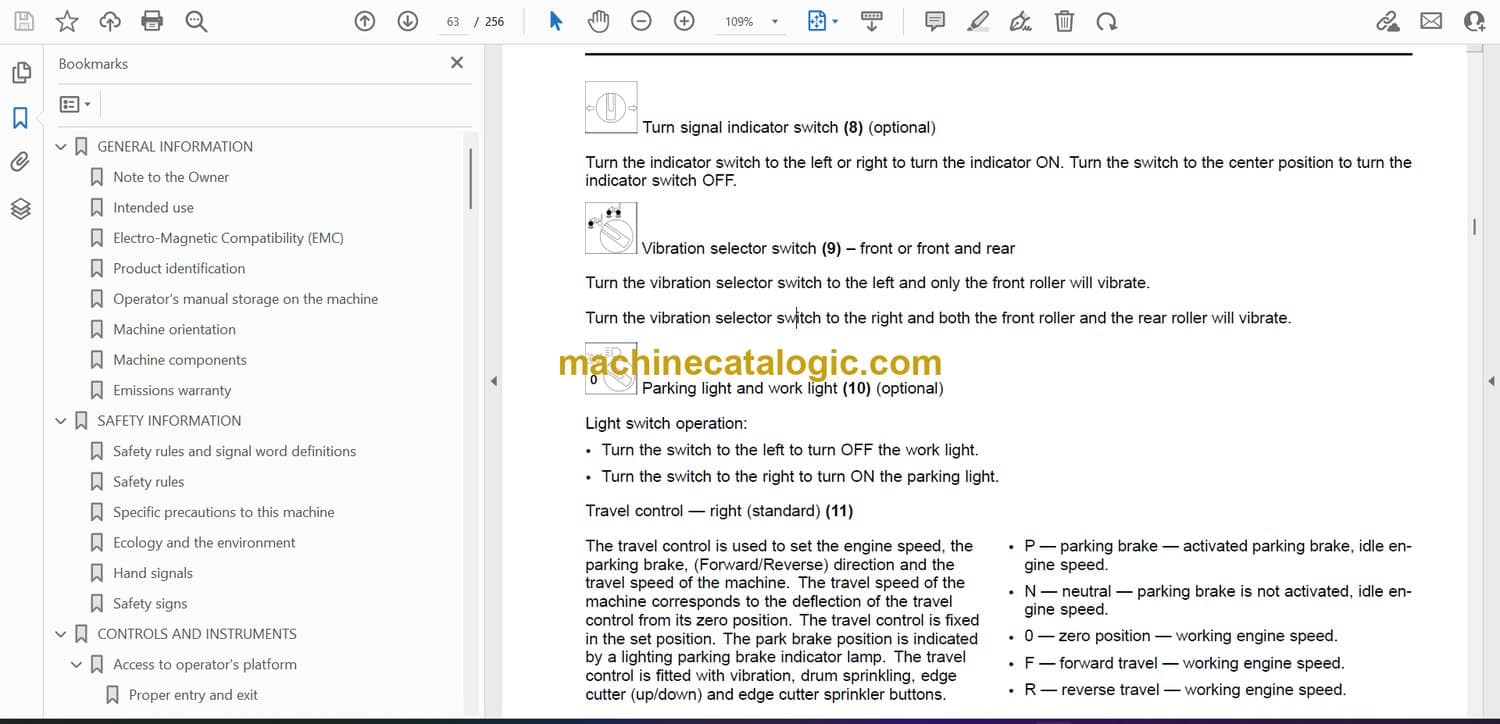Print the document using the printer icon
The width and height of the screenshot is (1500, 724).
[x=152, y=21]
